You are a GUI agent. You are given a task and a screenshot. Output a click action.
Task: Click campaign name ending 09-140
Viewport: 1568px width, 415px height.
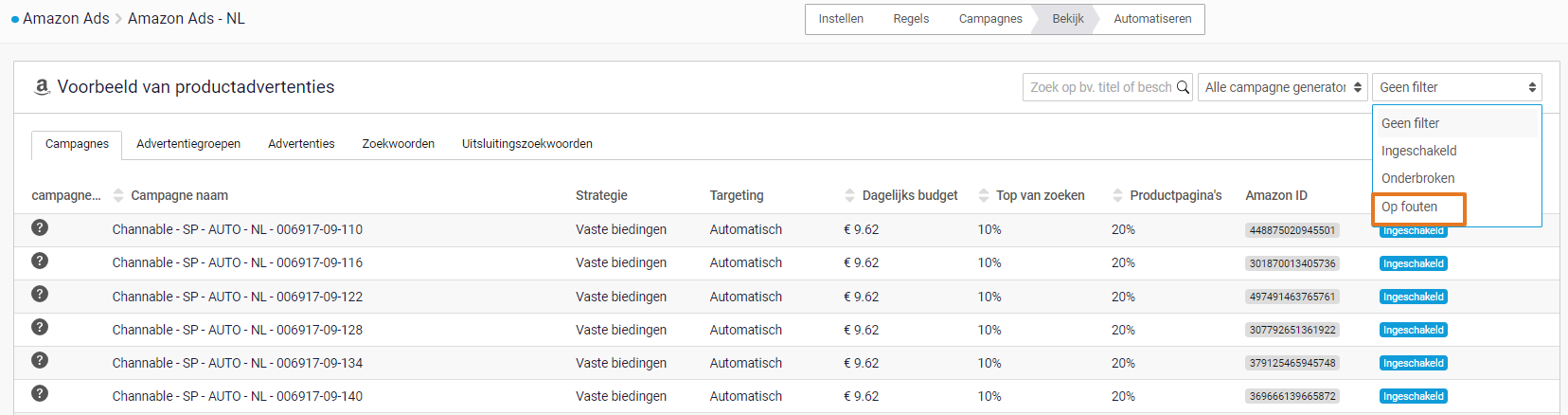(238, 396)
